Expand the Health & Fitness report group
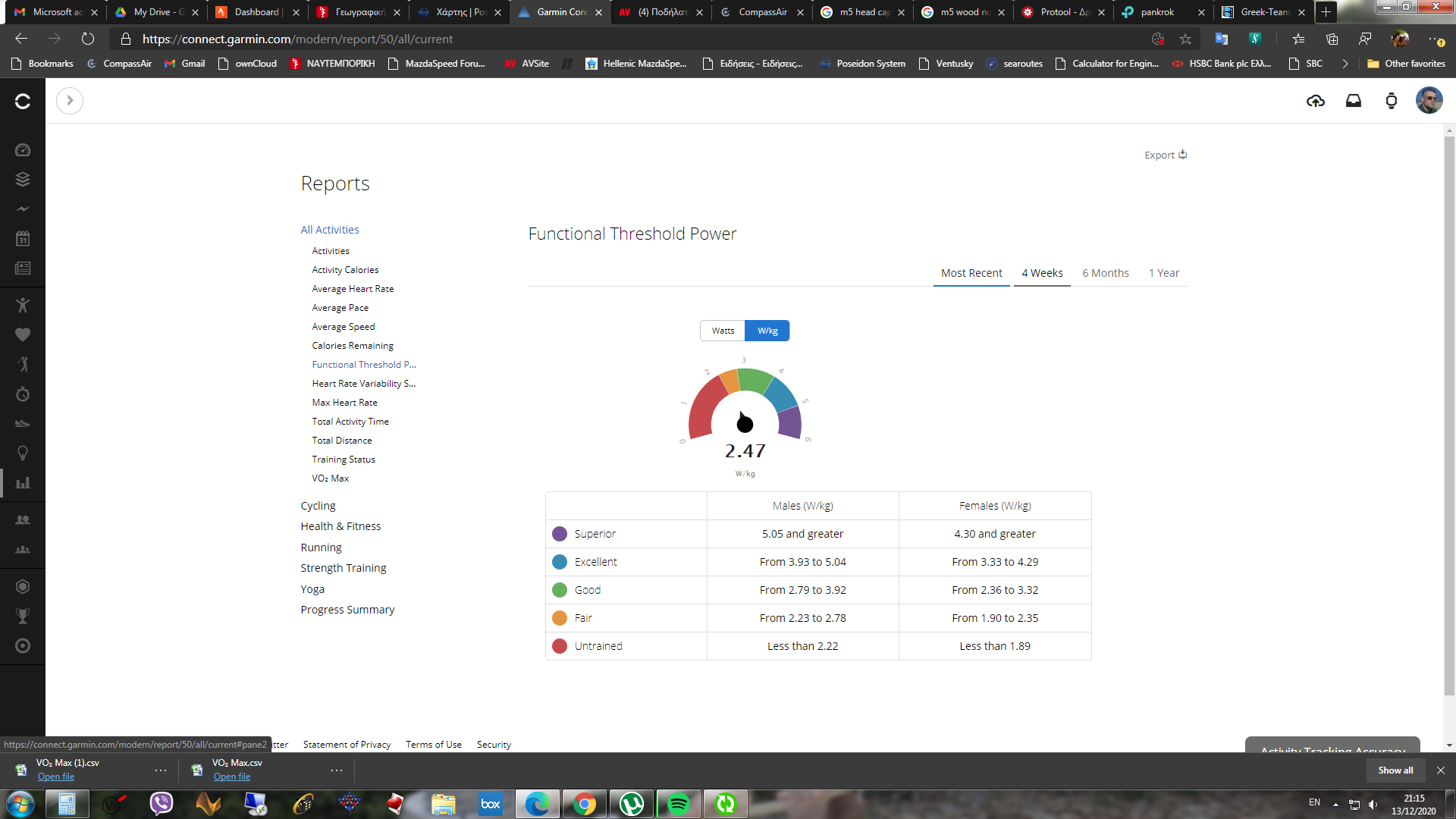 point(340,526)
